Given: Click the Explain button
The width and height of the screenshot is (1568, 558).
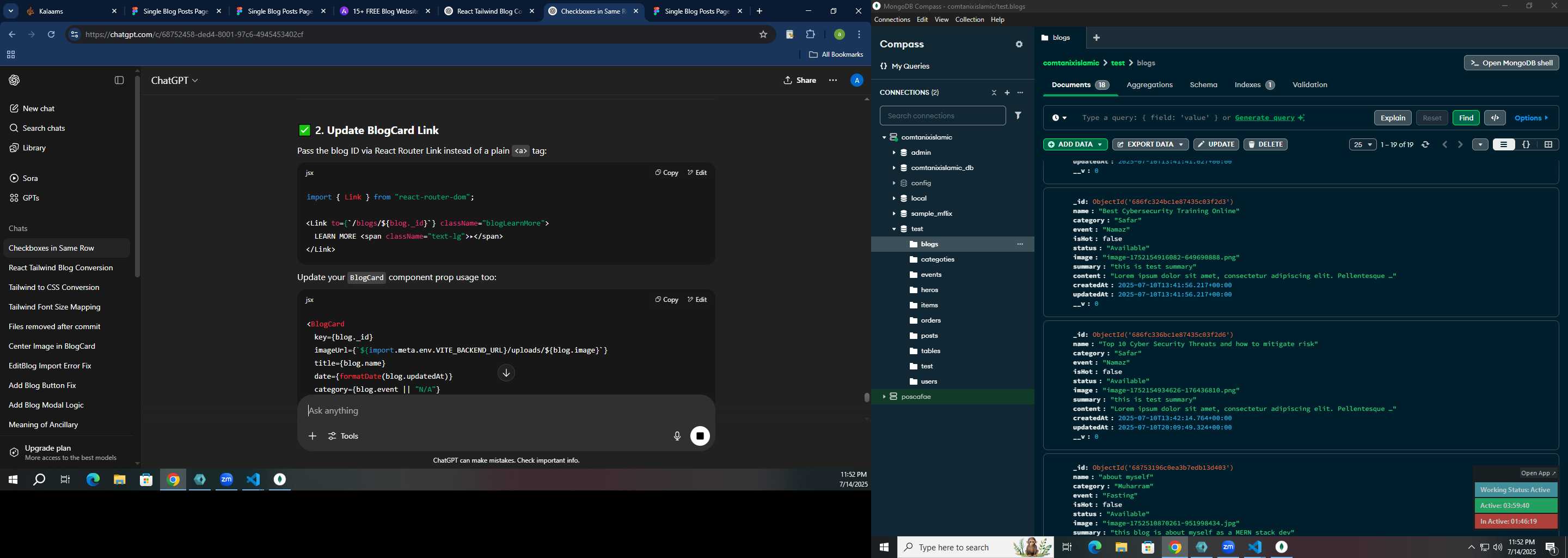Looking at the screenshot, I should [x=1392, y=118].
